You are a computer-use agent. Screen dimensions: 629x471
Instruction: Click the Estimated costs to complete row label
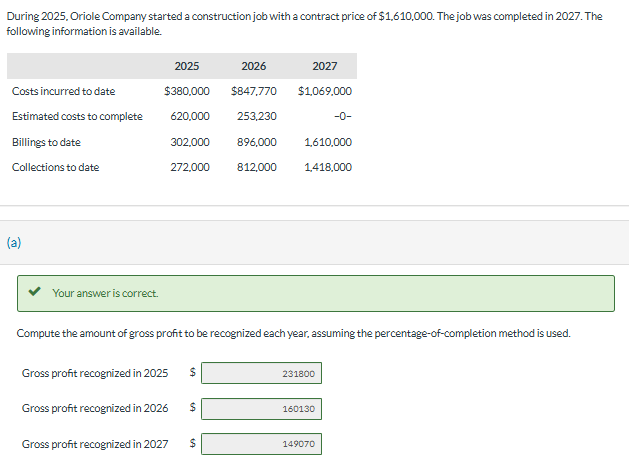(x=77, y=116)
